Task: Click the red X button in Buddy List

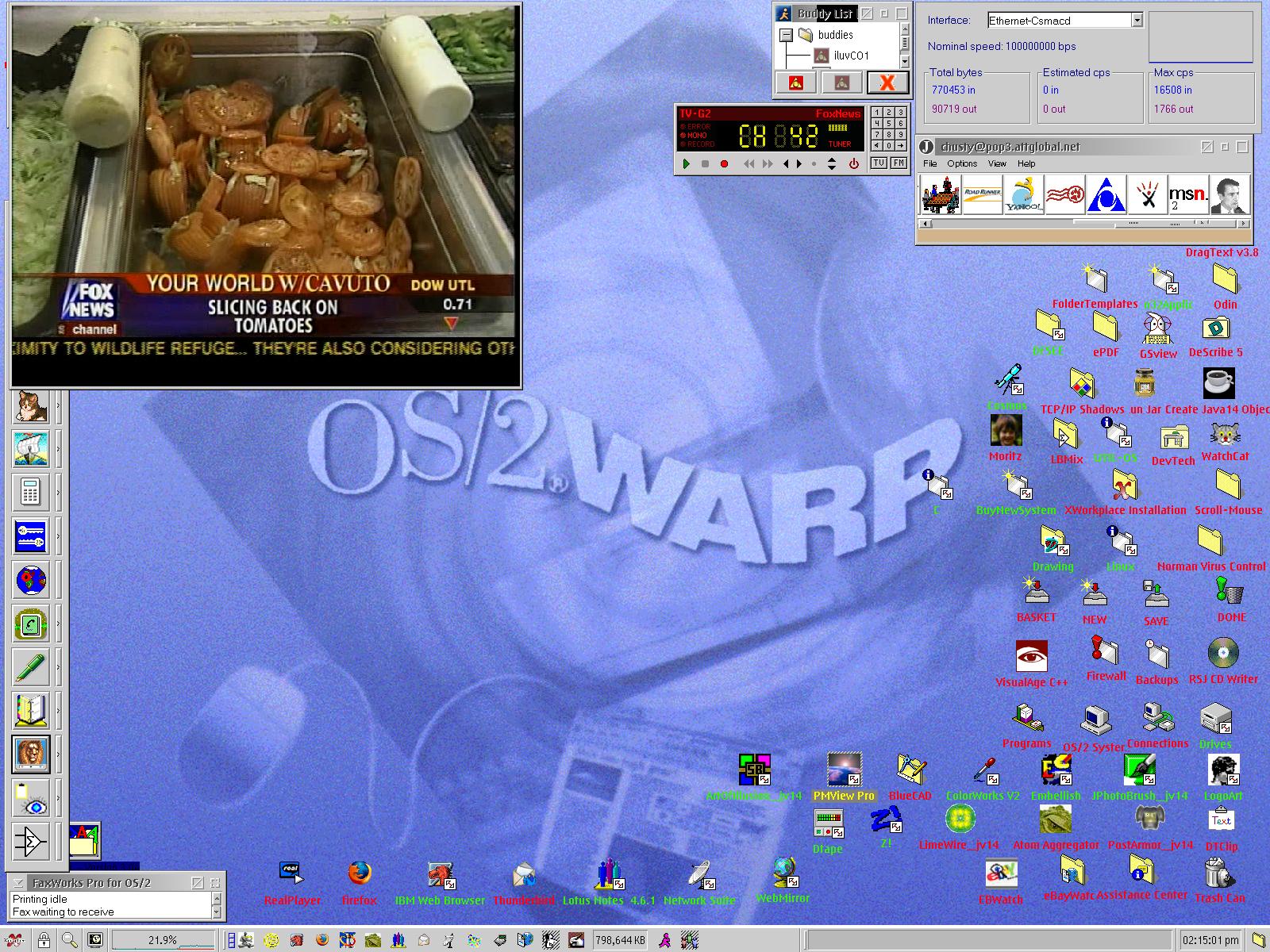Action: pyautogui.click(x=887, y=83)
